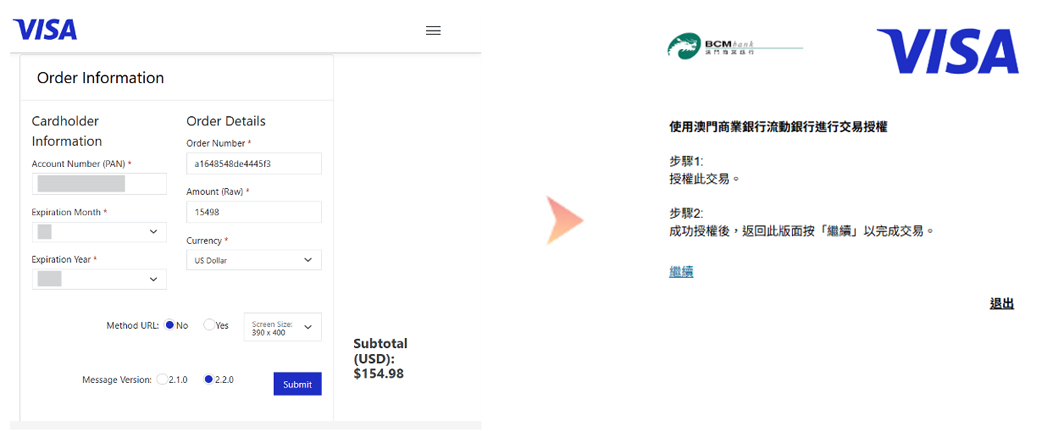Screen dimensions: 1043x431
Task: Click the 繼續 continue link
Action: point(681,271)
